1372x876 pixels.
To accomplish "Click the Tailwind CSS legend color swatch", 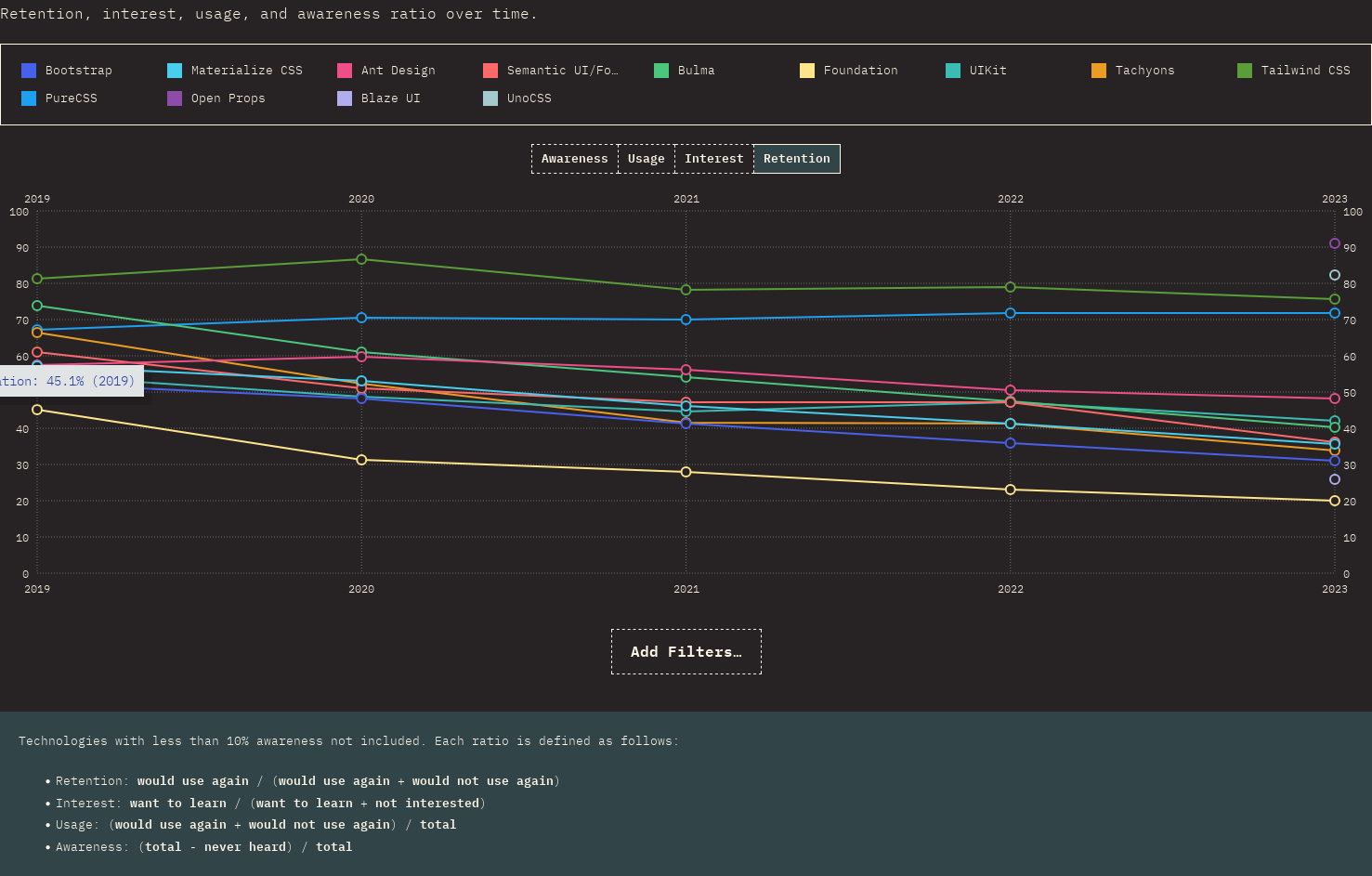I will coord(1245,71).
